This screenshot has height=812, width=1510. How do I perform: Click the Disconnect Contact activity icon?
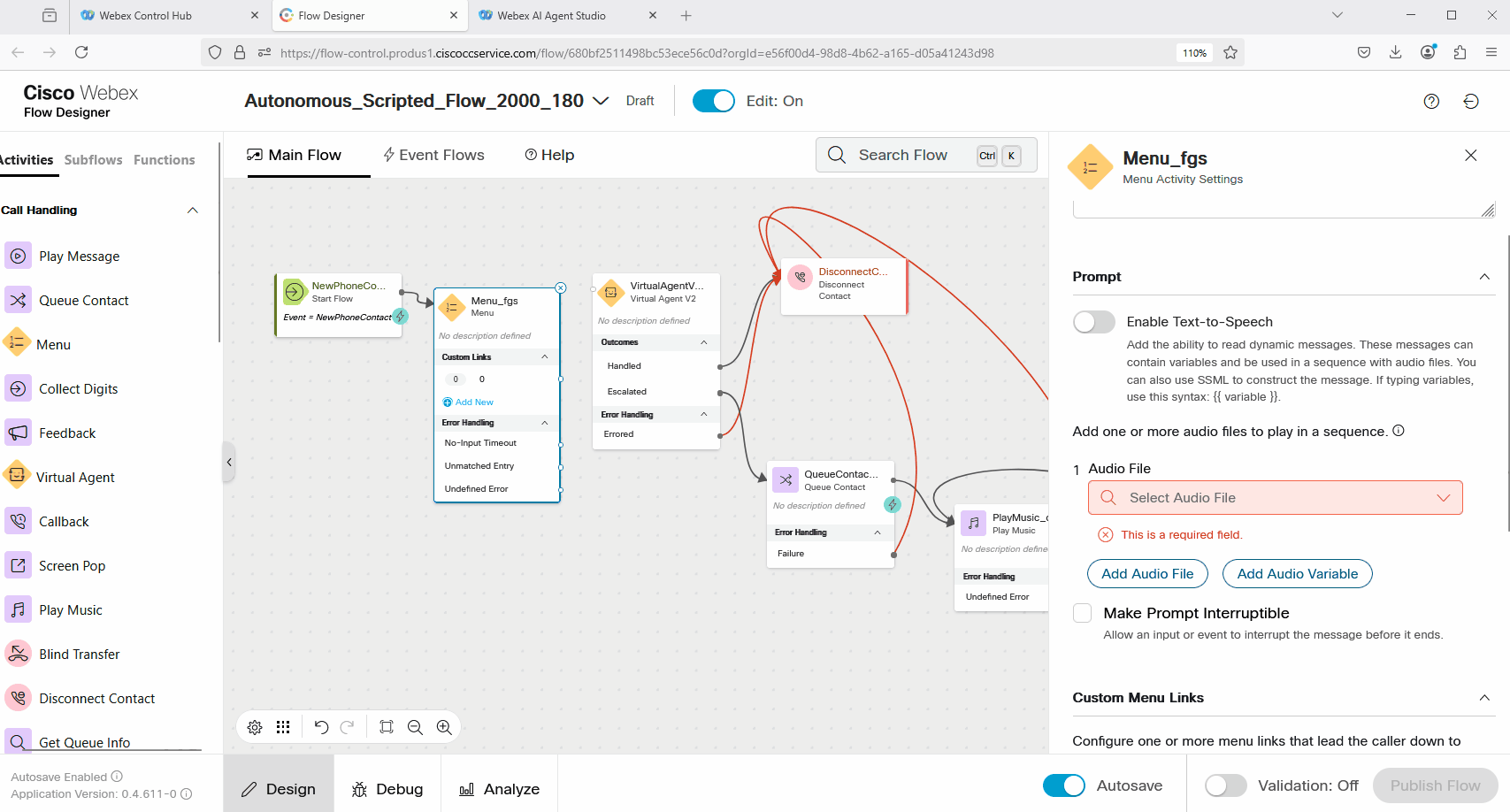click(18, 698)
